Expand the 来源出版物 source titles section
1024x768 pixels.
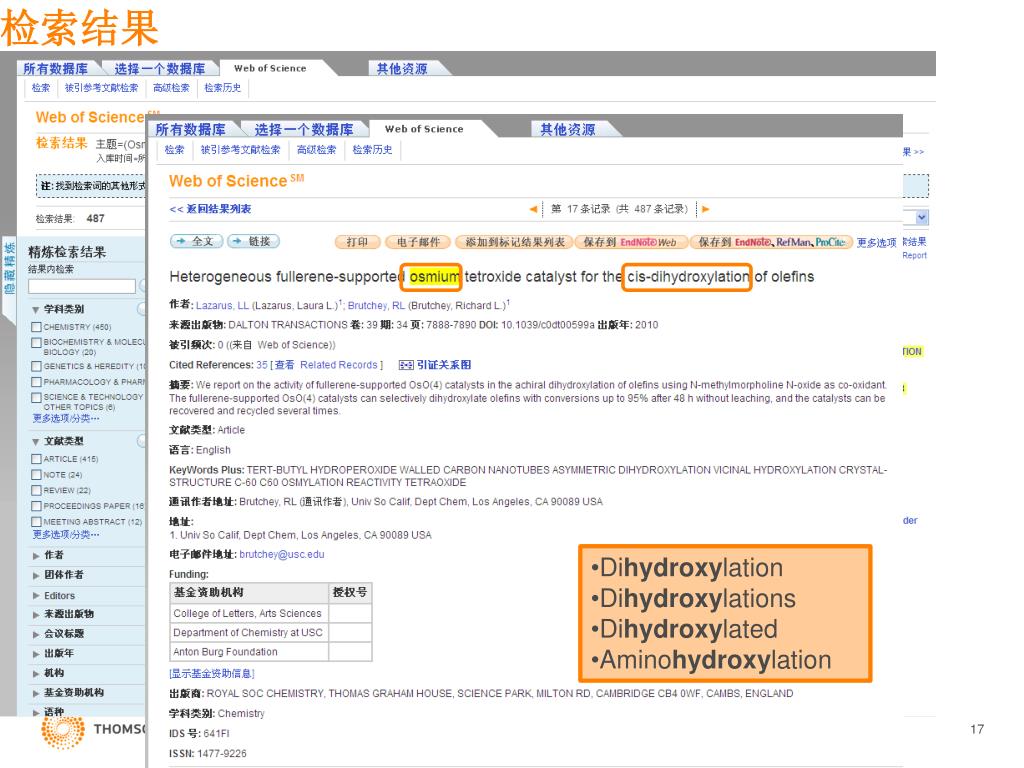[37, 615]
